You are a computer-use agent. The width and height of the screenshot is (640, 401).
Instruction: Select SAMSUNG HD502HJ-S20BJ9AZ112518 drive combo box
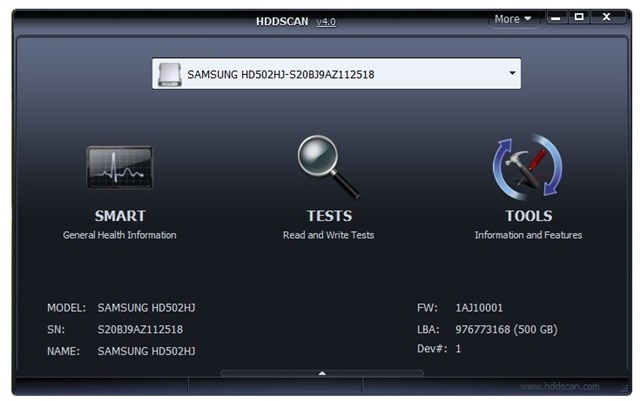click(x=336, y=74)
